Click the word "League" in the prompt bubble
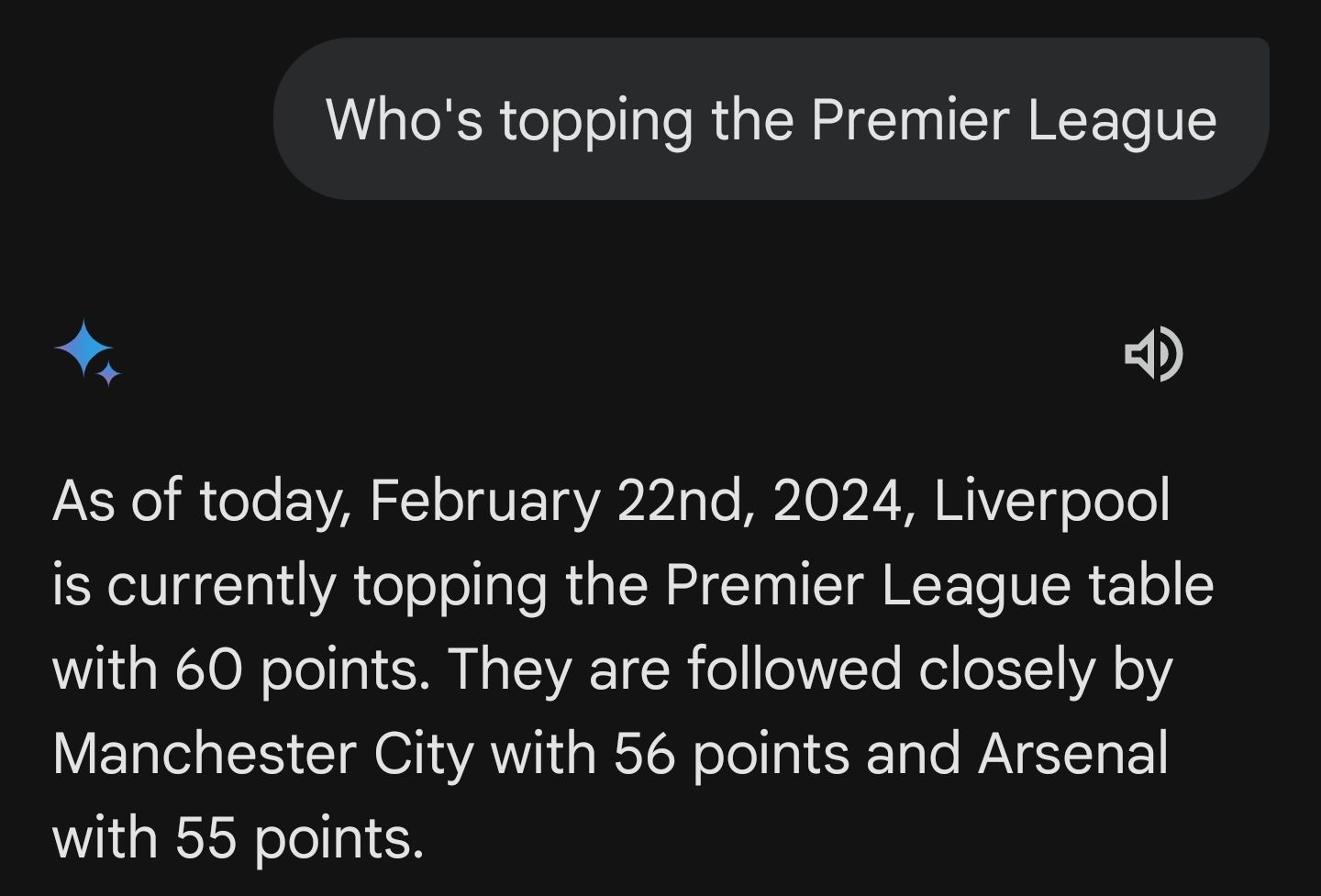The image size is (1321, 896). tap(1121, 120)
